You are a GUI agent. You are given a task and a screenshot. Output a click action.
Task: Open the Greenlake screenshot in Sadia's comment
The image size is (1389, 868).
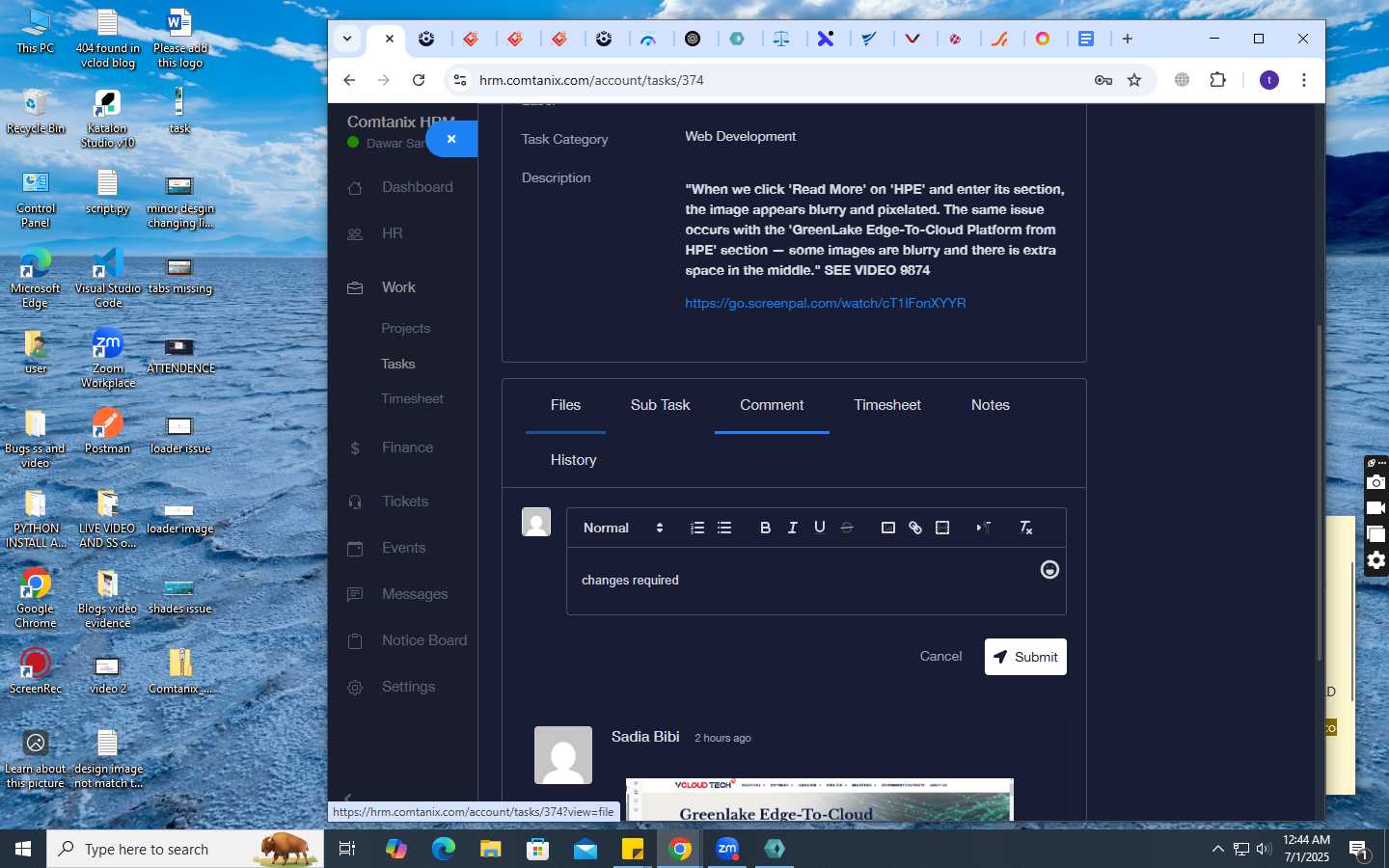click(820, 800)
